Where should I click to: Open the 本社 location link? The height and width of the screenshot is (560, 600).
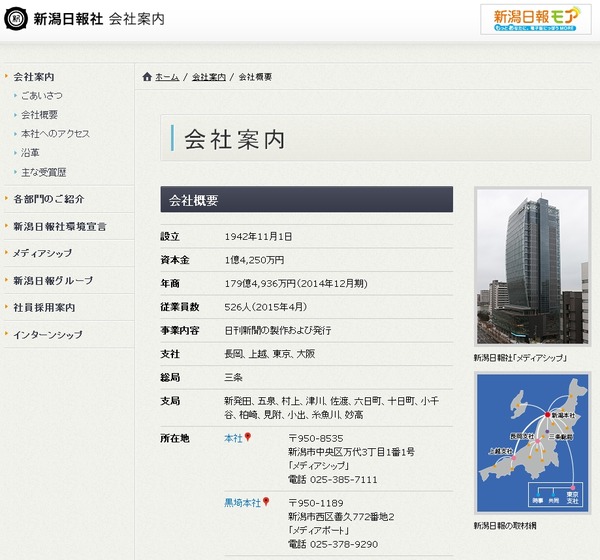[x=233, y=438]
